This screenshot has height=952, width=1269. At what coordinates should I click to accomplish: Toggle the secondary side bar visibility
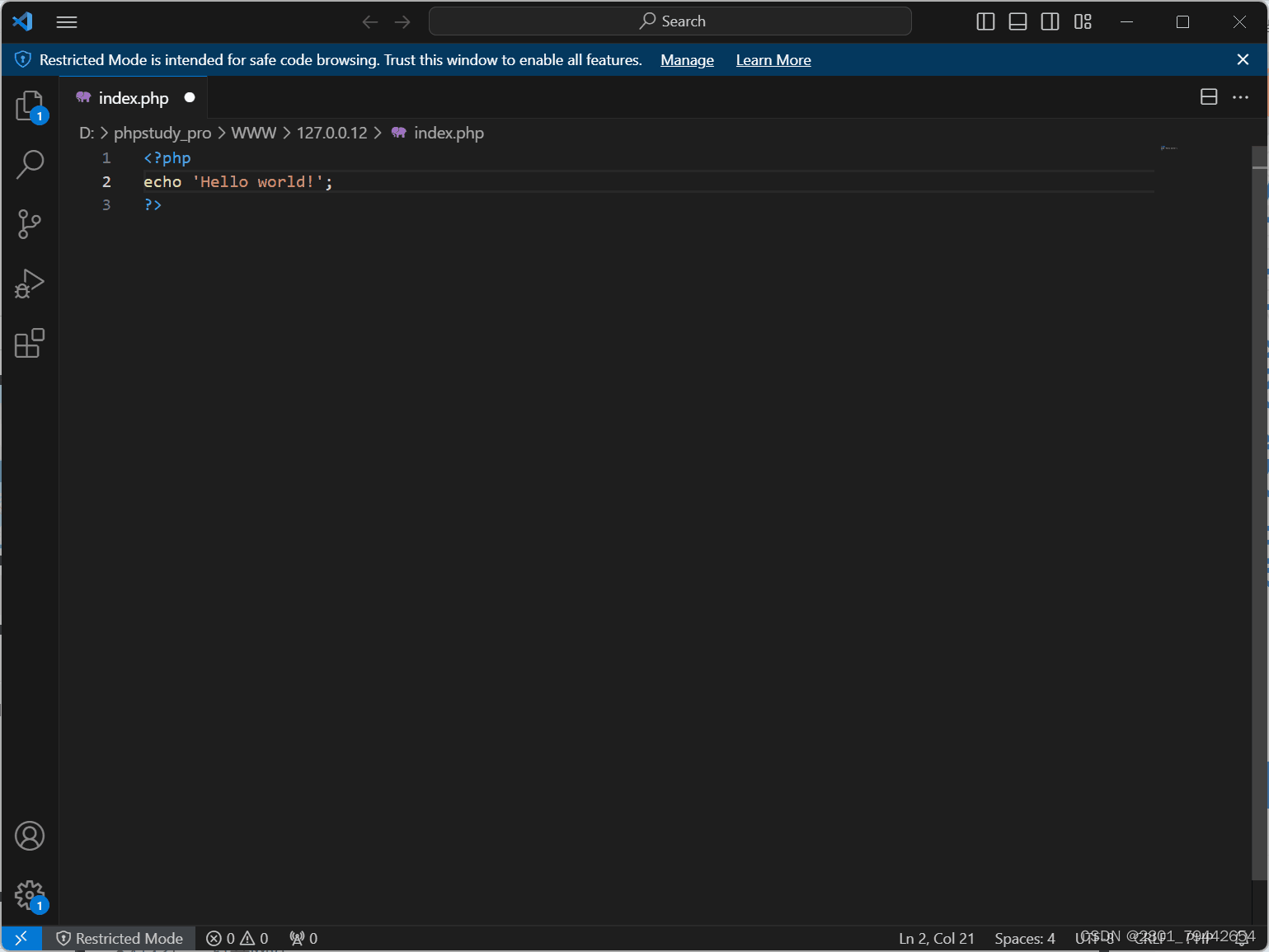[1049, 21]
